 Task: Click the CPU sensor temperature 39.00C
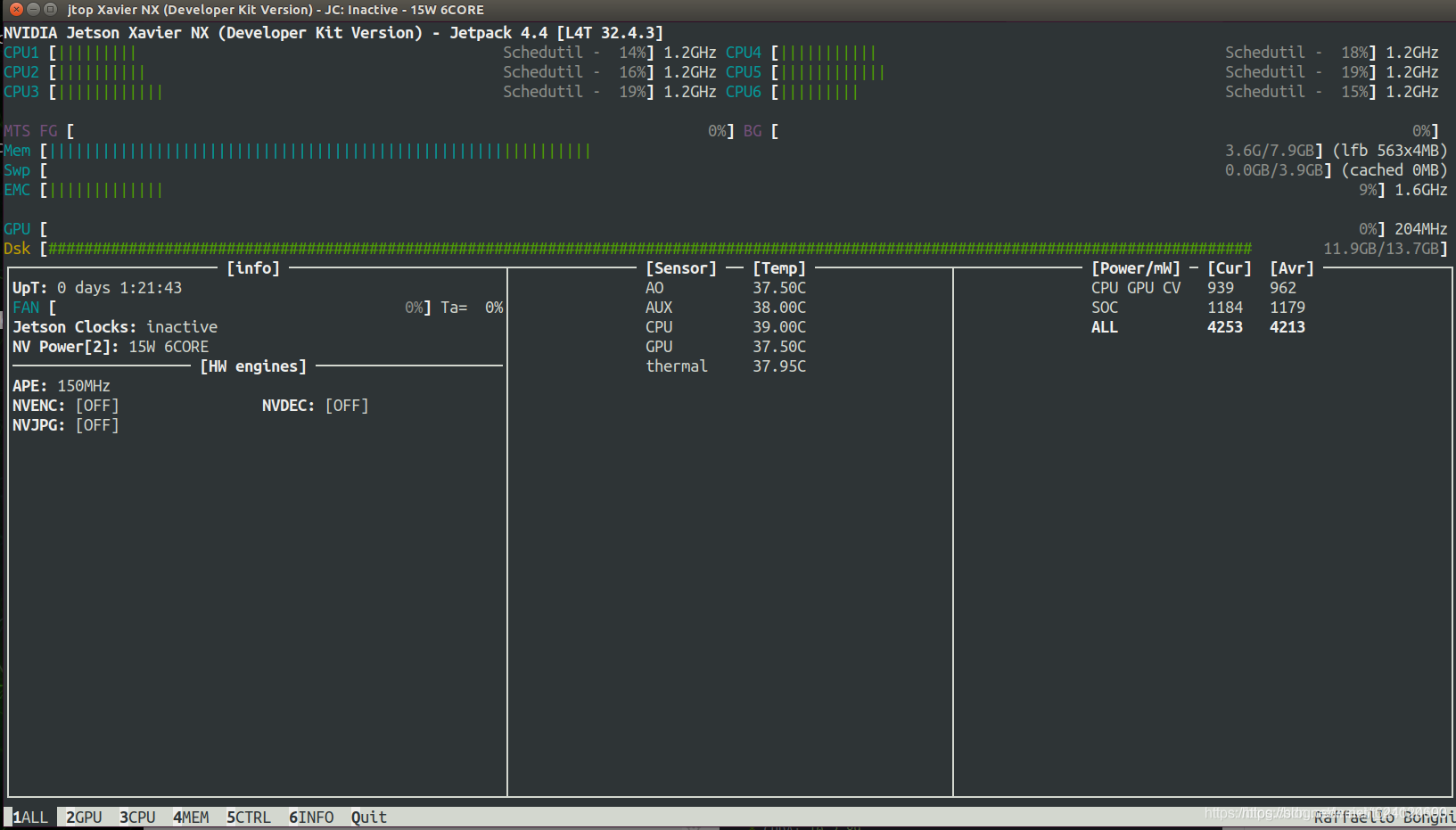[779, 327]
